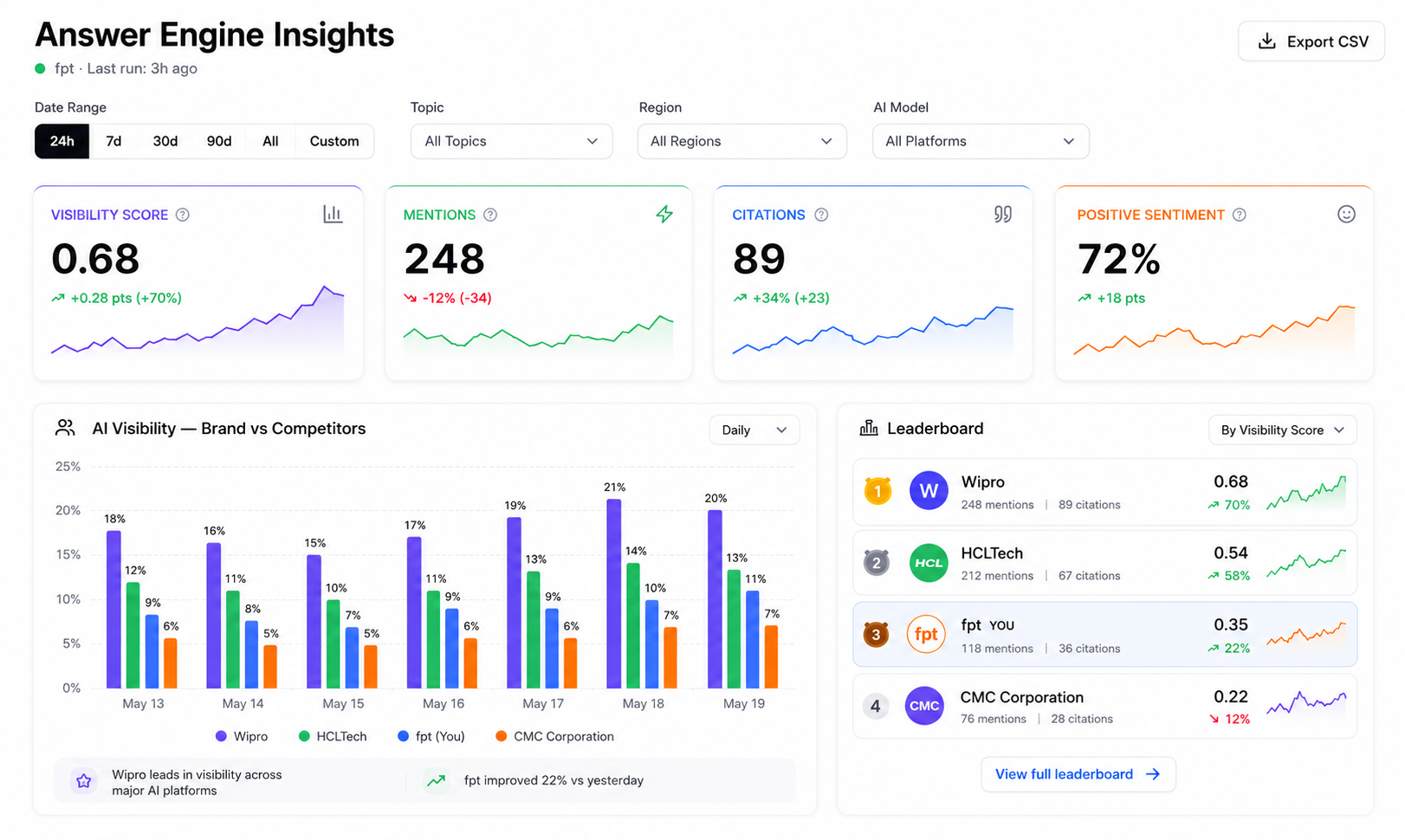
Task: Click the Visibility Score purple sparkline
Action: [197, 320]
